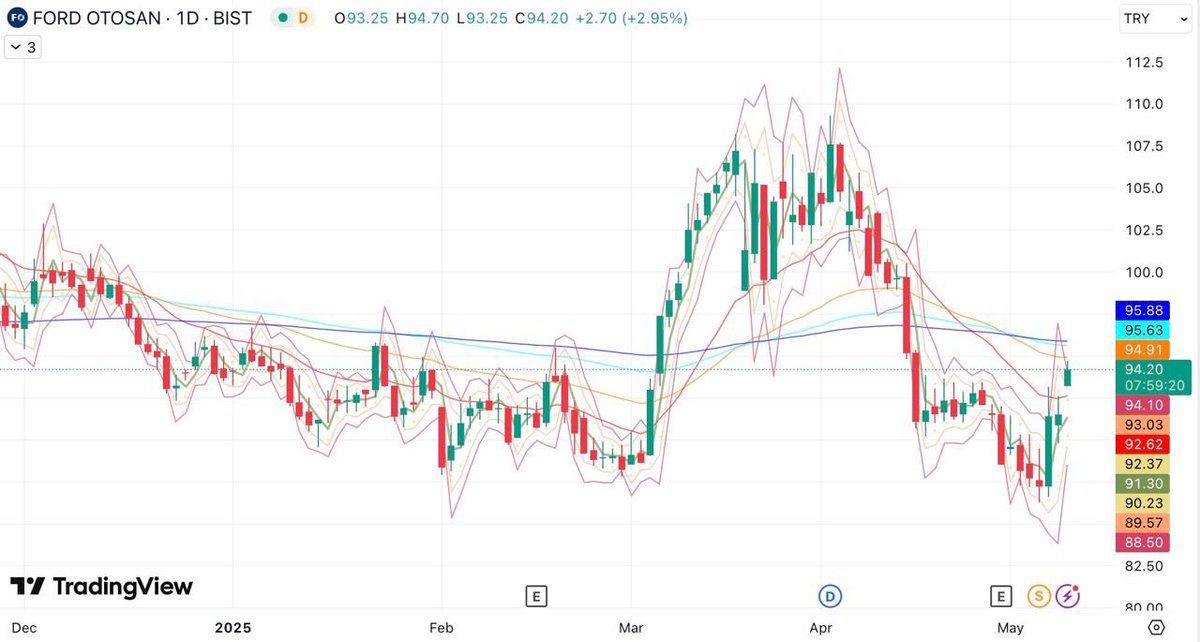Click the Dec label on time axis
Image resolution: width=1200 pixels, height=642 pixels.
[x=26, y=628]
